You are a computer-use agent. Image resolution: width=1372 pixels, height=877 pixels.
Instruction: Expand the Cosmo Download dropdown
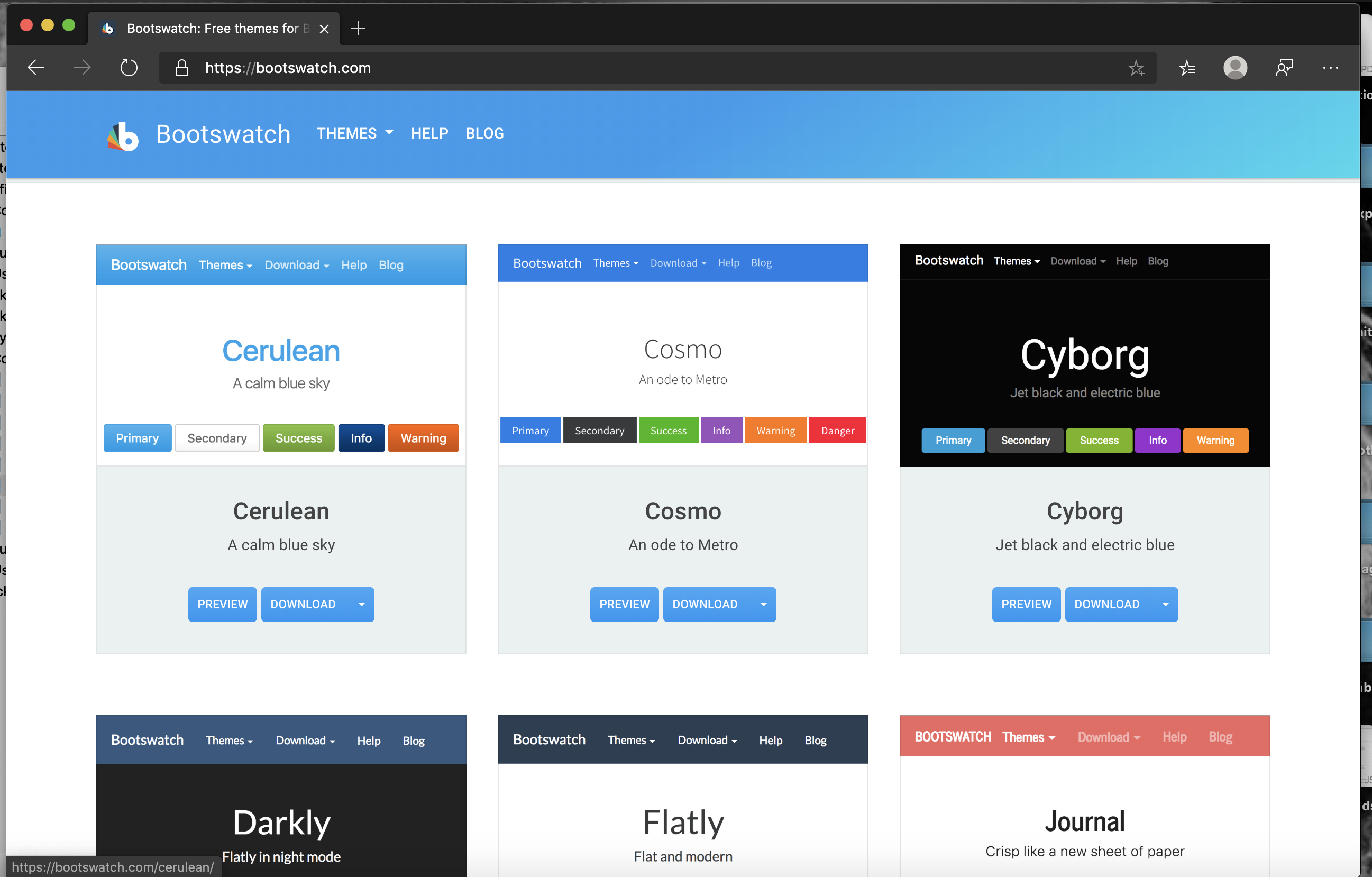point(763,603)
